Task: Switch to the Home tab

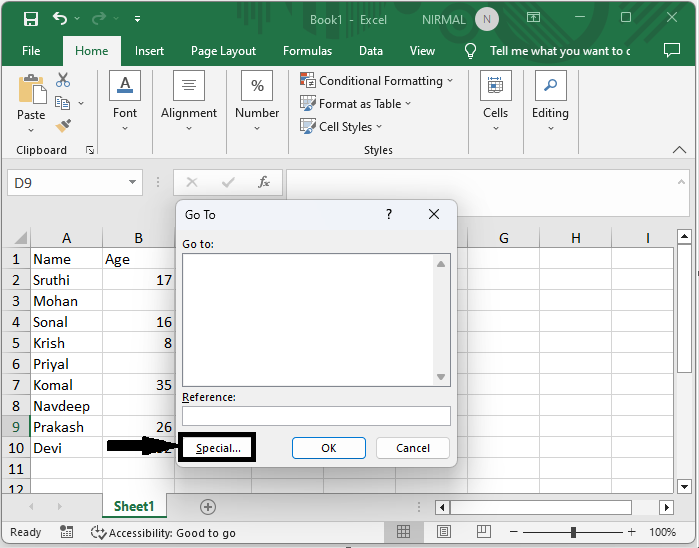Action: [x=91, y=51]
